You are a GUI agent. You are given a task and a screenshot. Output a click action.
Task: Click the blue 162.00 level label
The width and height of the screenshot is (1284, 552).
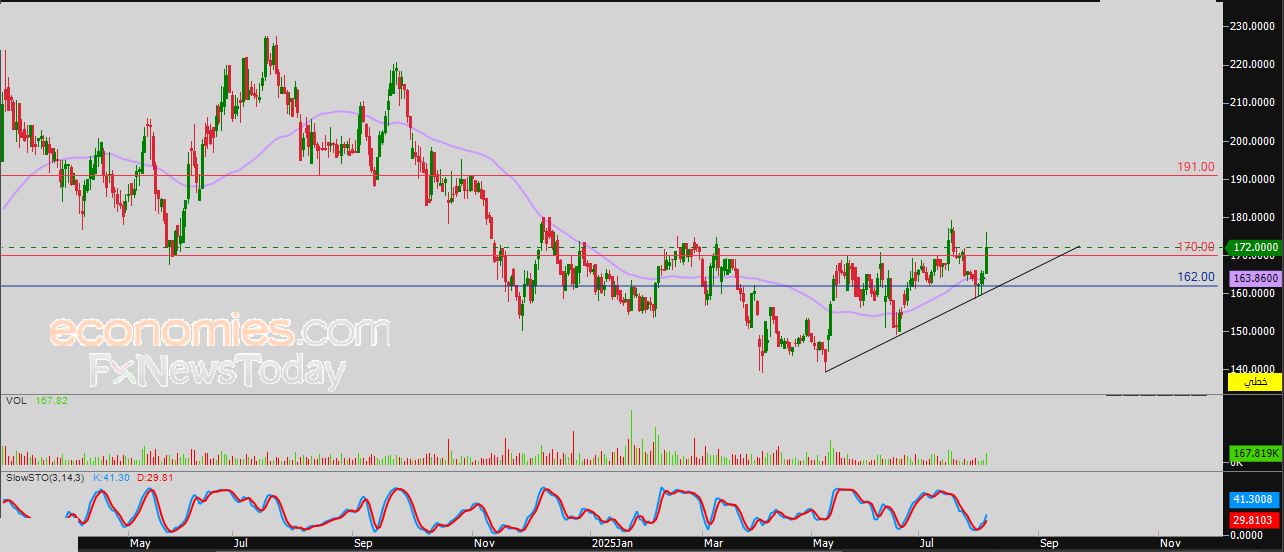[x=1196, y=277]
